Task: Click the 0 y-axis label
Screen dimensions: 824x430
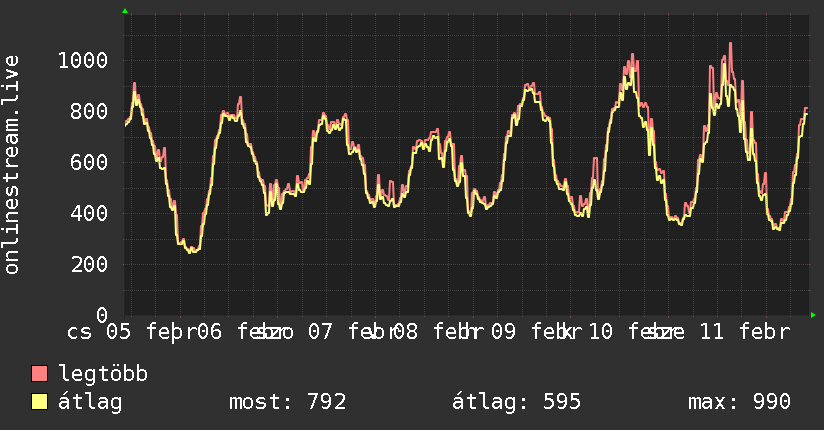Action: pos(102,315)
